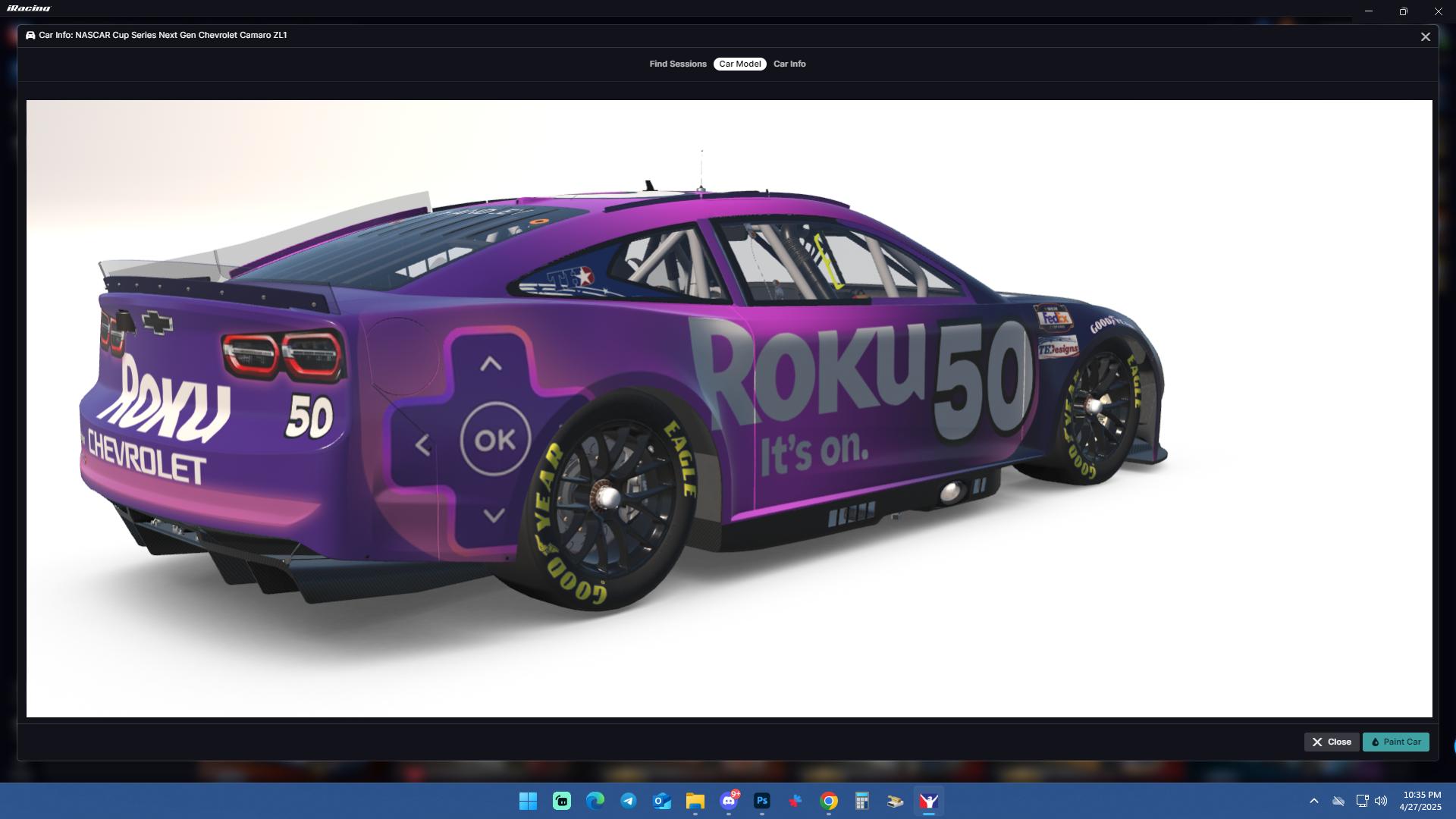Click the iRacing taskbar icon
Image resolution: width=1456 pixels, height=819 pixels.
pyautogui.click(x=928, y=801)
